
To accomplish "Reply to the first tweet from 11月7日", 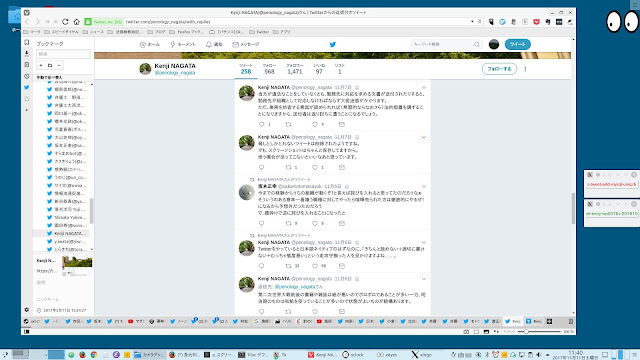I will click(x=262, y=124).
